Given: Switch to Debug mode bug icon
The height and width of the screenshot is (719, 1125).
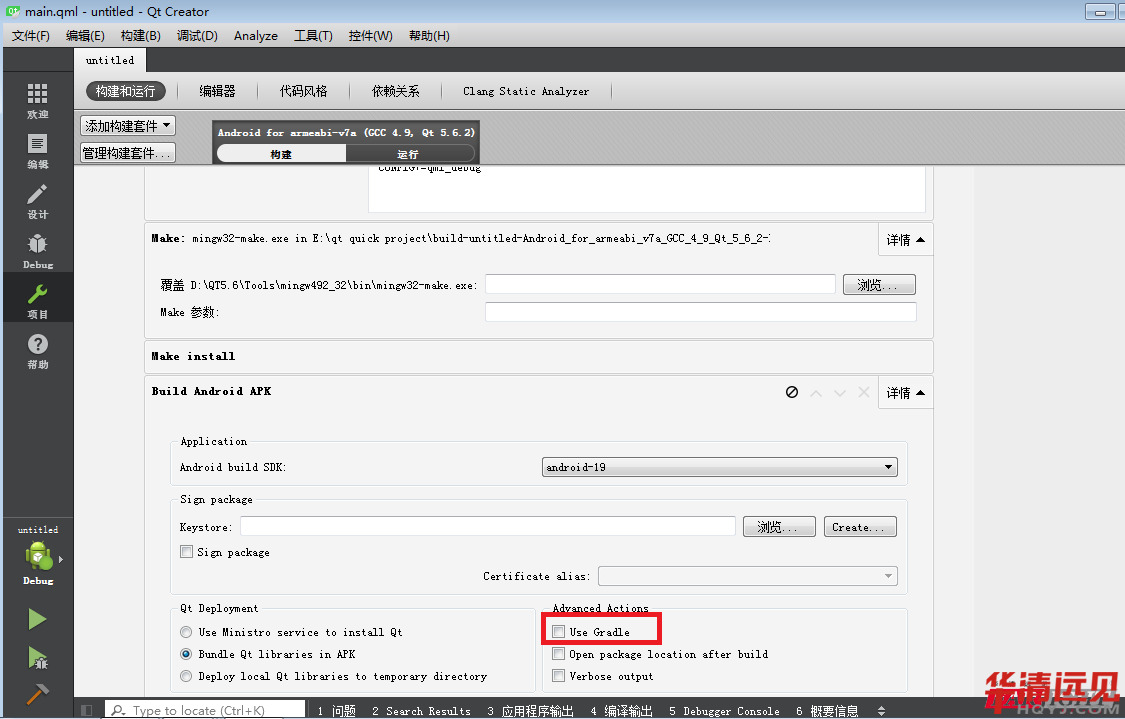Looking at the screenshot, I should pyautogui.click(x=37, y=250).
